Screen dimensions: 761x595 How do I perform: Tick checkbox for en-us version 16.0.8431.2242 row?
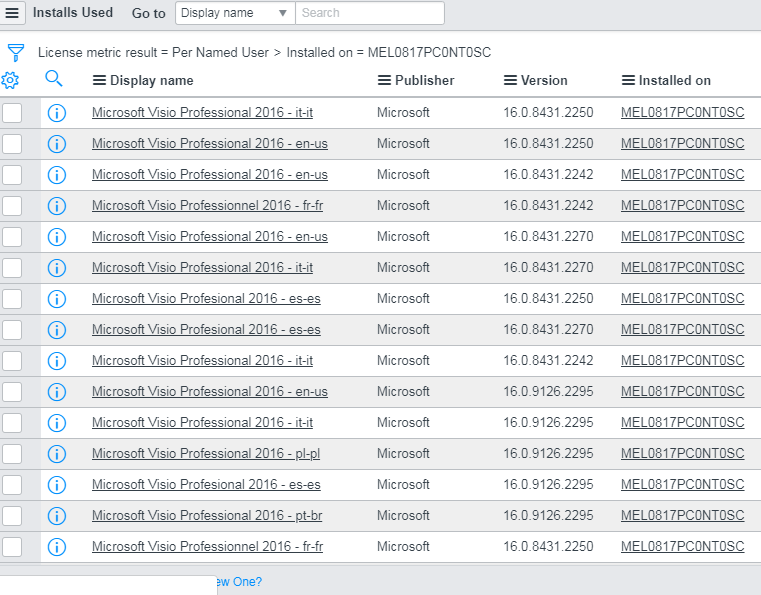tap(12, 175)
